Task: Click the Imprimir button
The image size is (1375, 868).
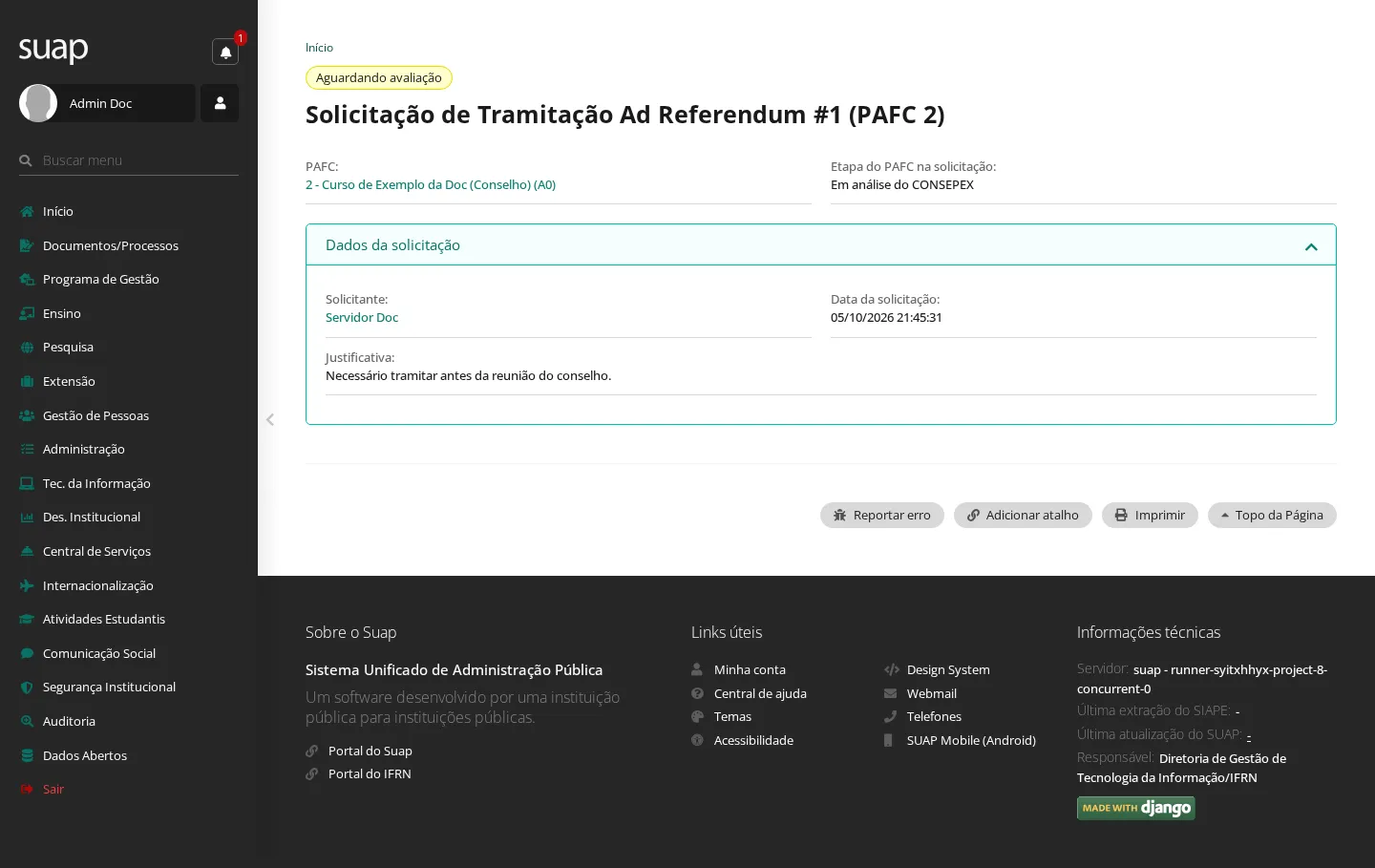Action: tap(1150, 515)
